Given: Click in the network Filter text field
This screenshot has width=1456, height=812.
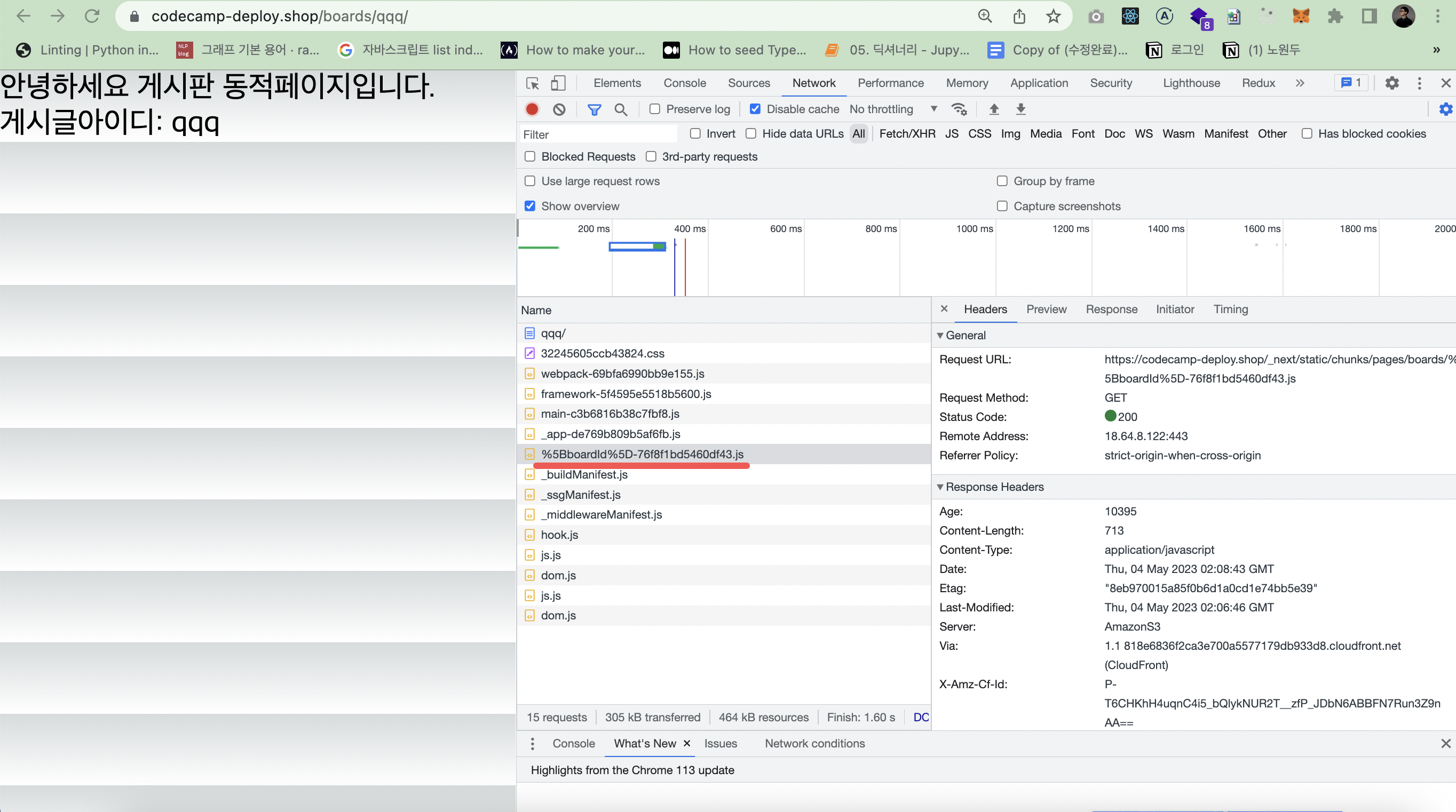Looking at the screenshot, I should pyautogui.click(x=598, y=134).
